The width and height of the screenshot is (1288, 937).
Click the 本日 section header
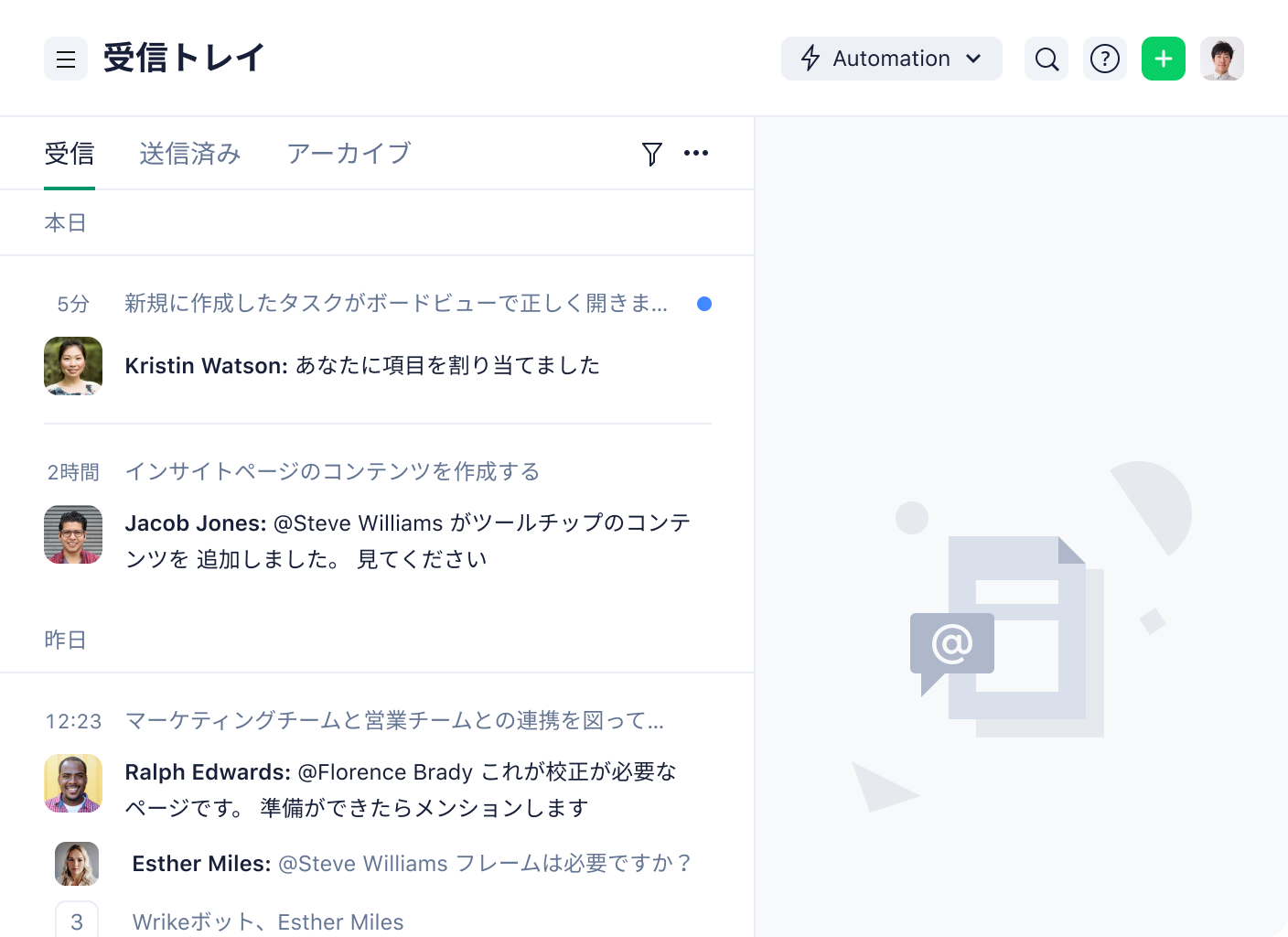point(66,223)
